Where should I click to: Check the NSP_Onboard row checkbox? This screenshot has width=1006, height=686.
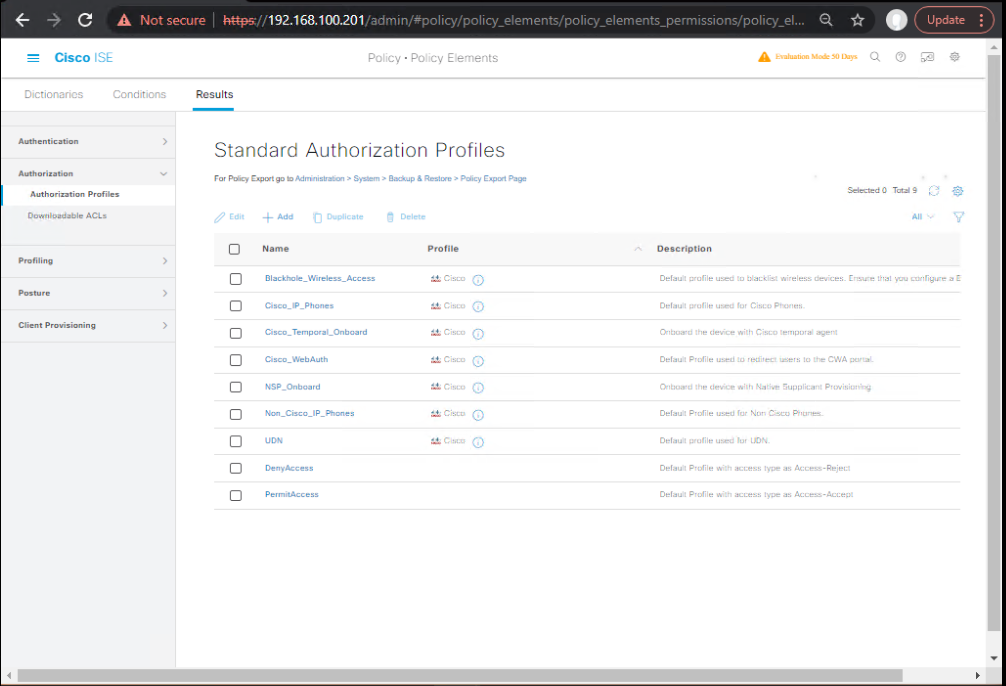(235, 387)
